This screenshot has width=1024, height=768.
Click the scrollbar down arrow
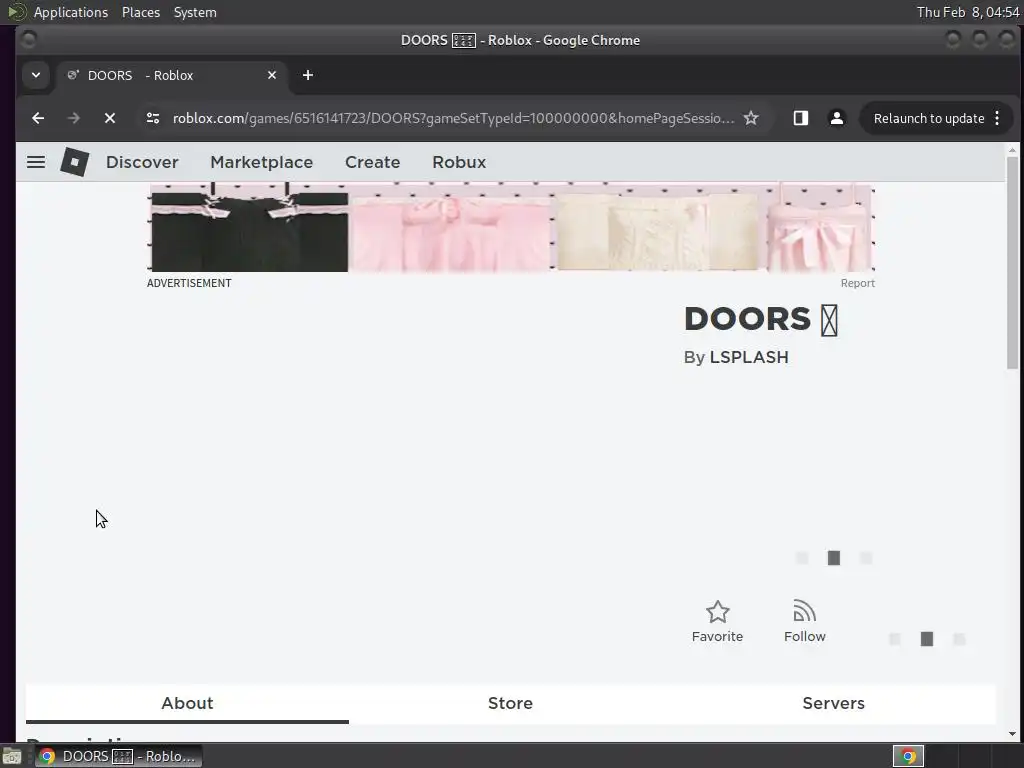[1012, 733]
